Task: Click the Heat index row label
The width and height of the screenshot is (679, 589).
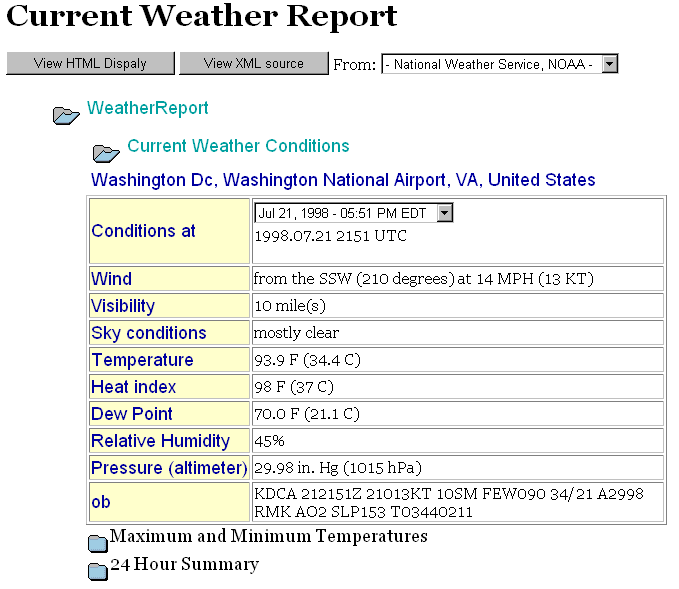Action: point(133,387)
